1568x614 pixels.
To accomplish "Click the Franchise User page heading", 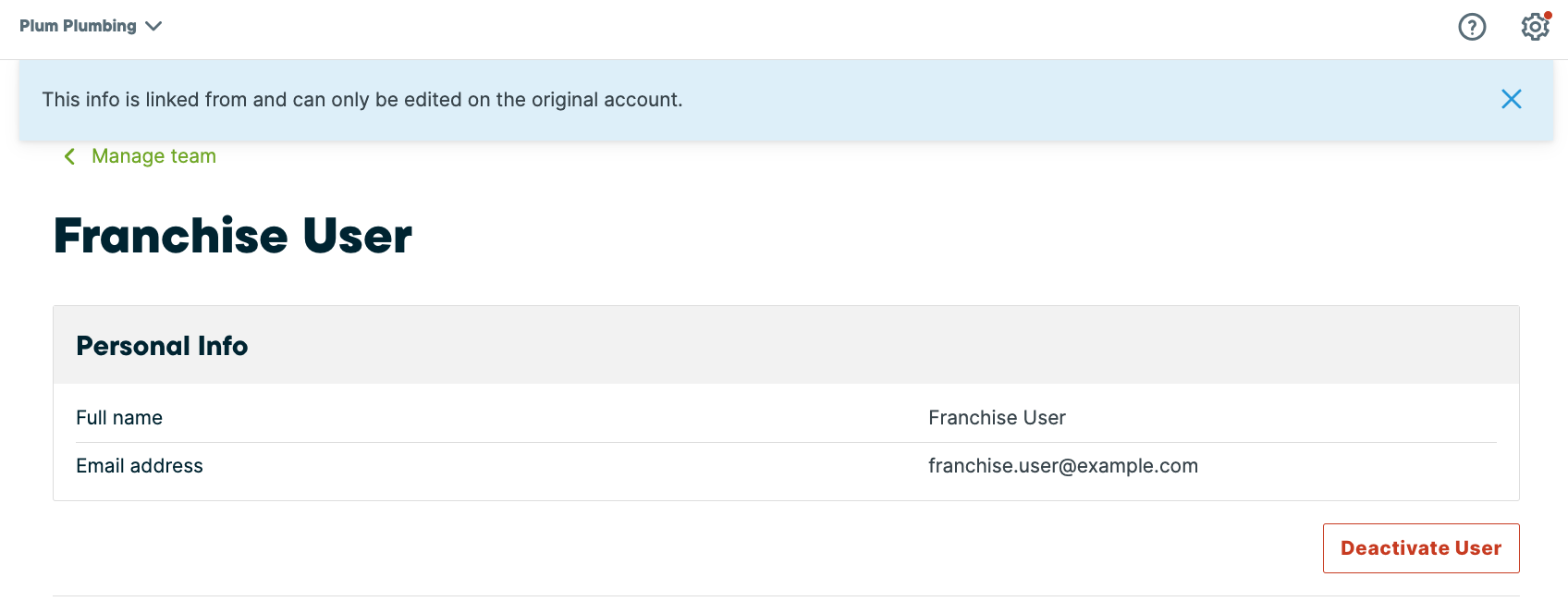I will coord(233,236).
